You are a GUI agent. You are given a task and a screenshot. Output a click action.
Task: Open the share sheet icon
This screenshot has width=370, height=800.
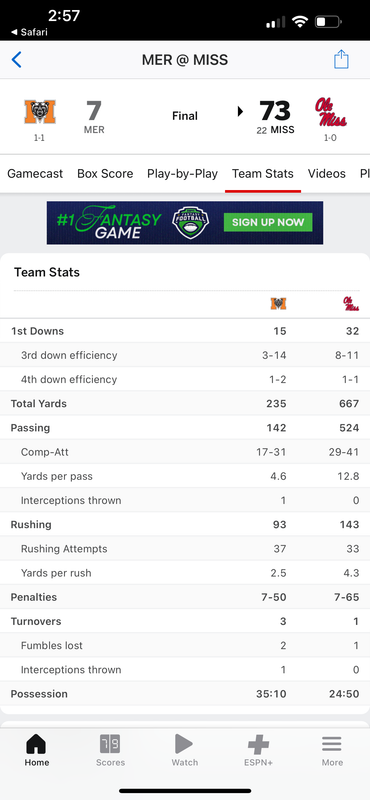click(341, 59)
